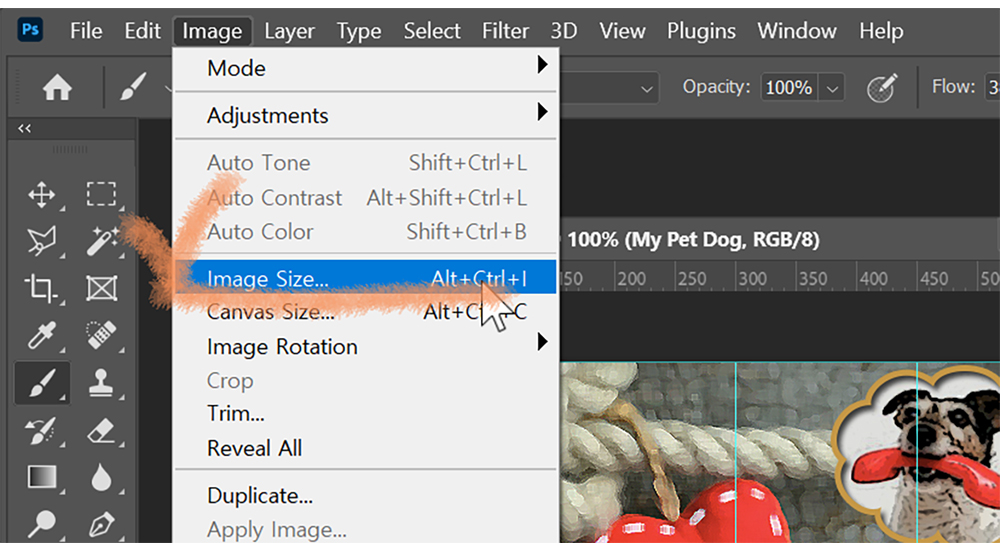This screenshot has height=543, width=1000.
Task: Open the Window menu
Action: [797, 31]
